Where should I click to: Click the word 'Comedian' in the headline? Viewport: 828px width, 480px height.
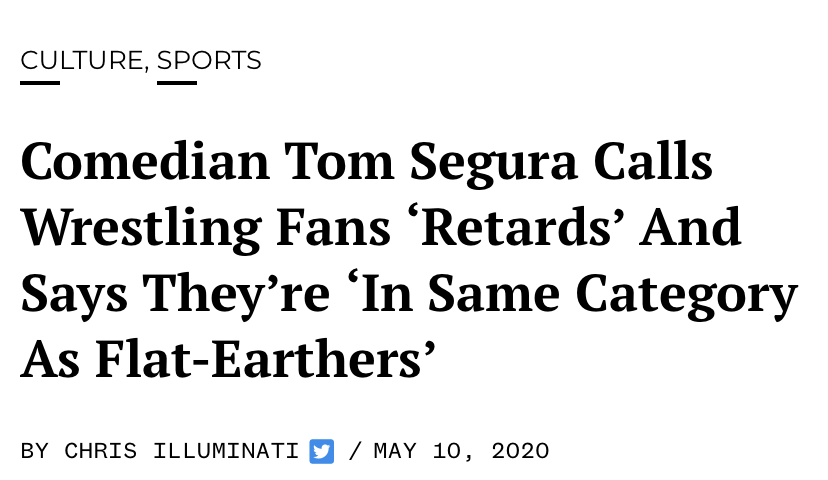coord(146,162)
